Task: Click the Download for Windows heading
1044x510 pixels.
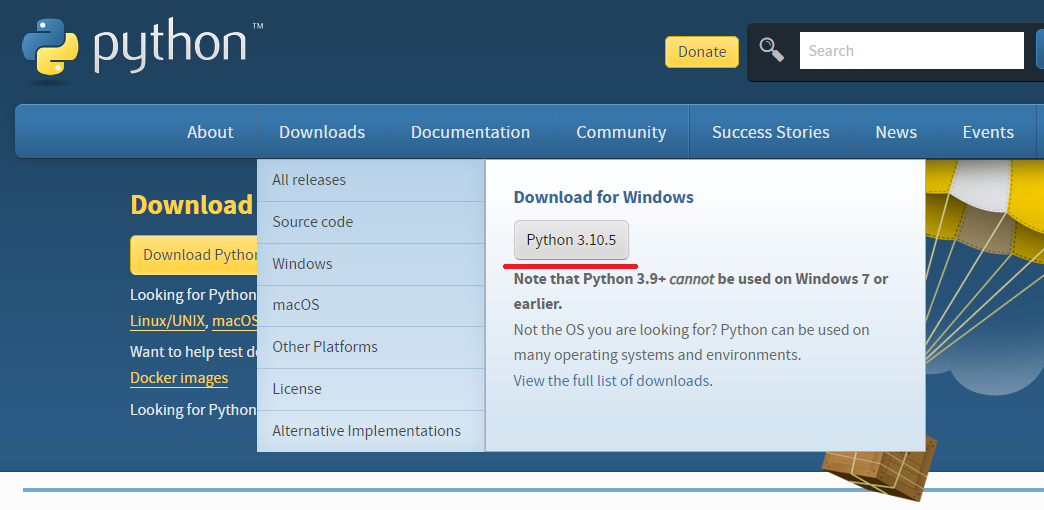Action: (603, 197)
